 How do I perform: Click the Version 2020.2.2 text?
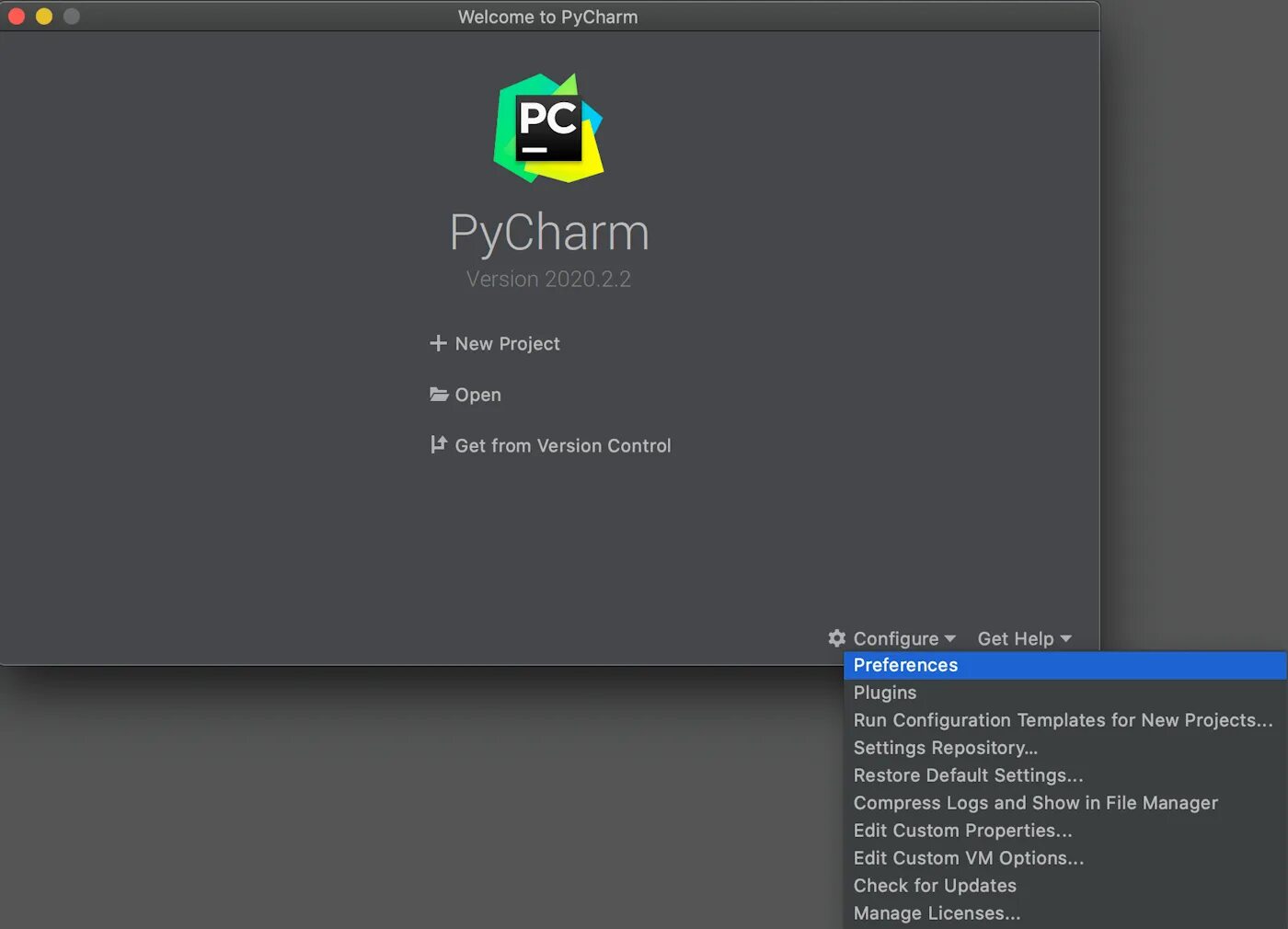click(x=548, y=279)
